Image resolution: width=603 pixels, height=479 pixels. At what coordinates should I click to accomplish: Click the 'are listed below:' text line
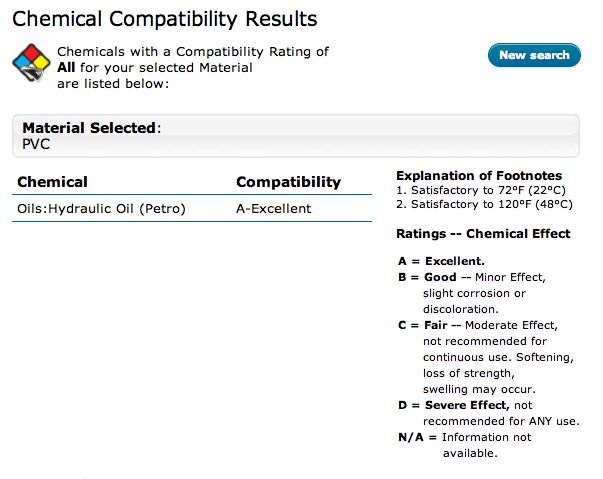click(112, 84)
